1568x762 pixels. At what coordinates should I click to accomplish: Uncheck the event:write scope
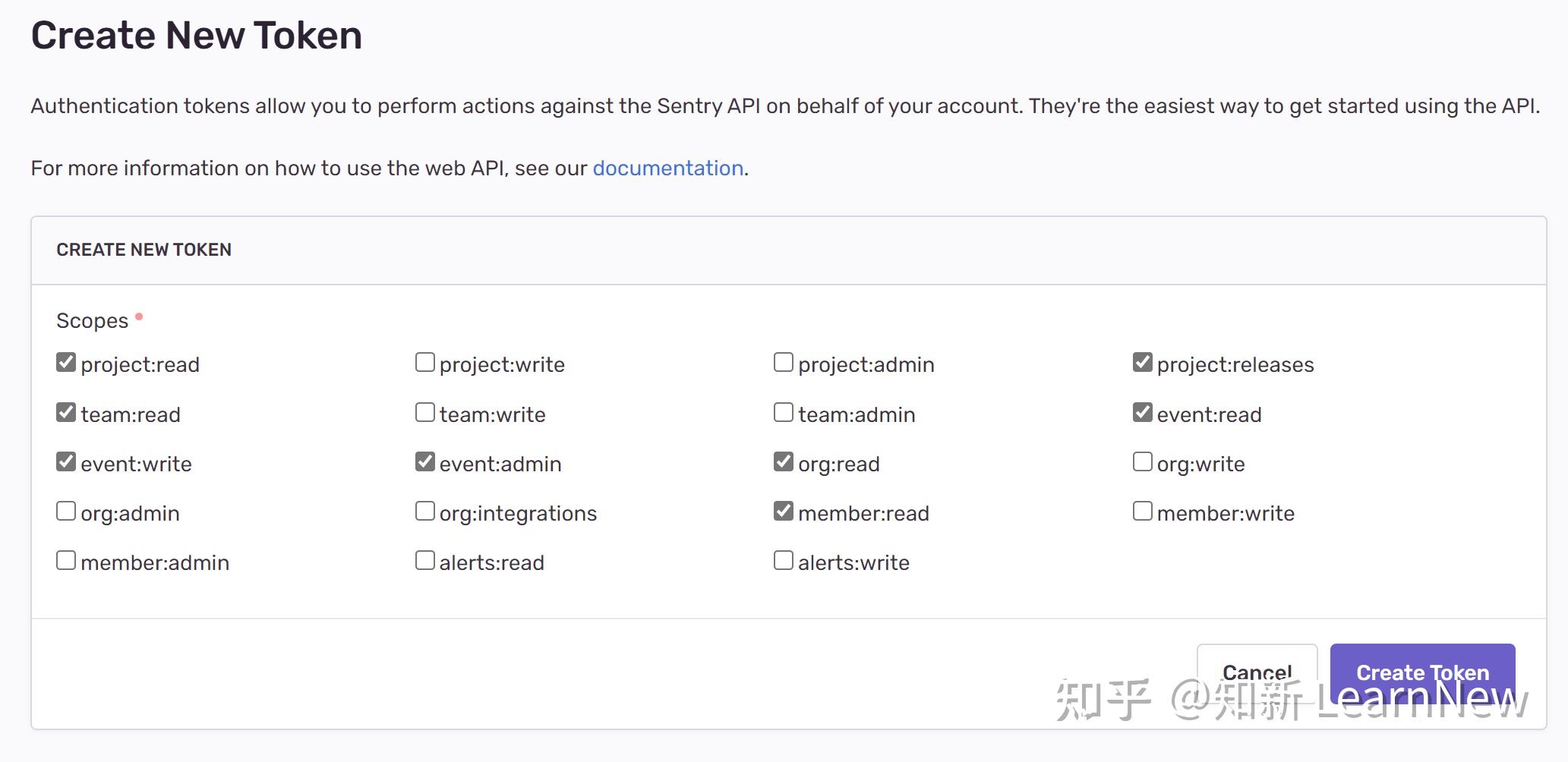coord(65,461)
